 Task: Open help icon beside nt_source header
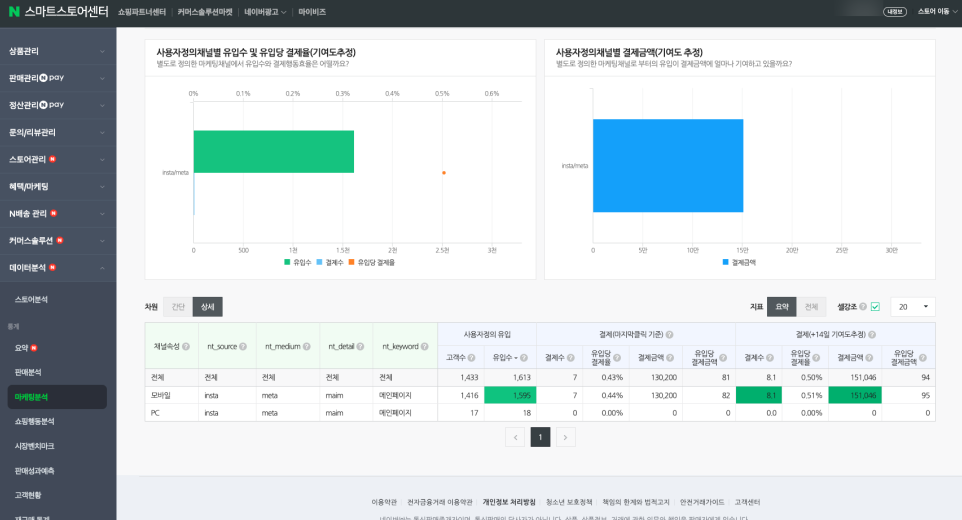click(x=243, y=346)
